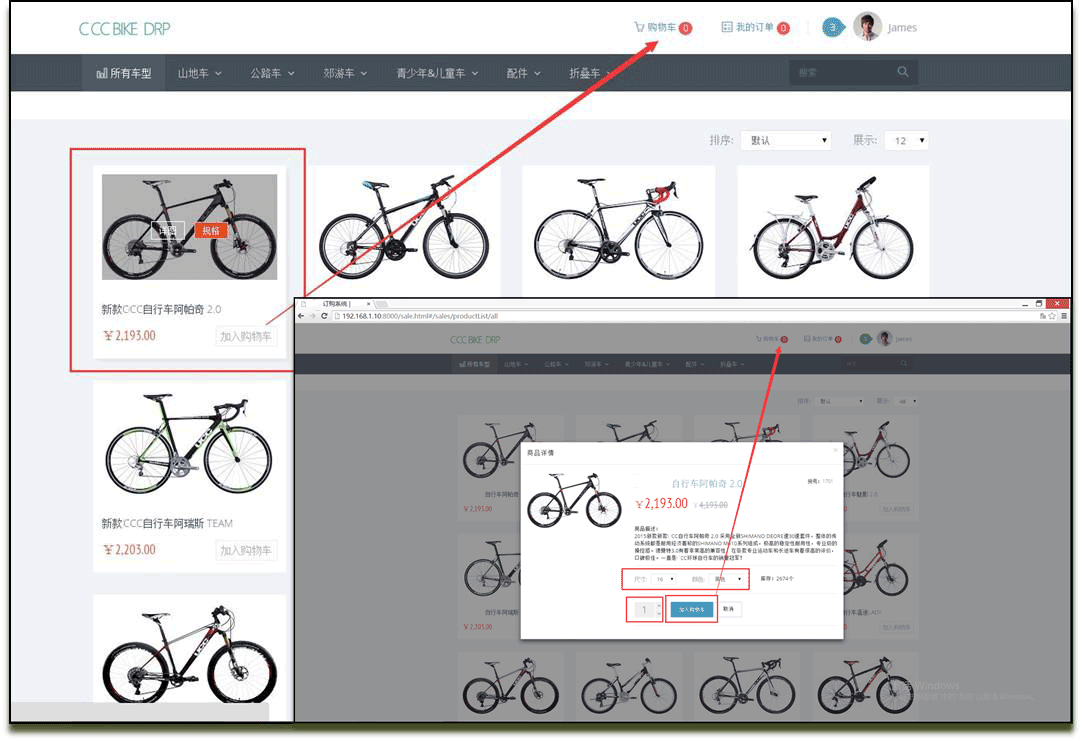Open the 展示 count dropdown showing 12
This screenshot has width=1082, height=741.
click(907, 140)
